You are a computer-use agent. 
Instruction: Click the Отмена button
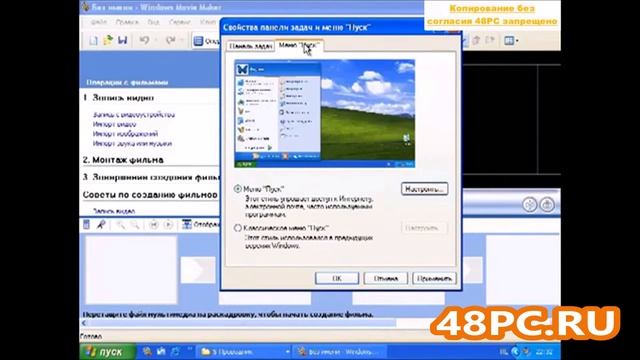pyautogui.click(x=385, y=278)
